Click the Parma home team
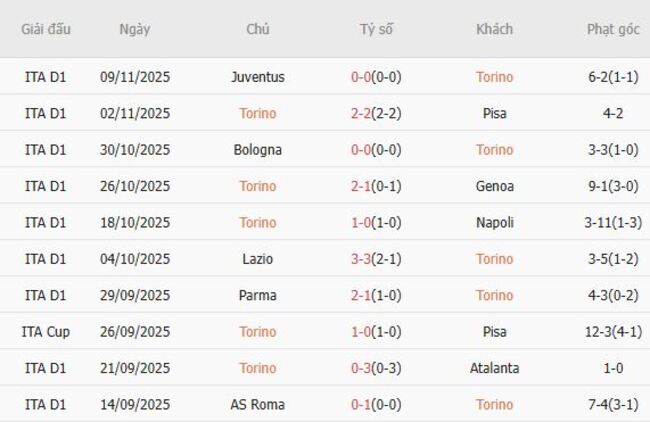The height and width of the screenshot is (422, 650). (x=257, y=296)
